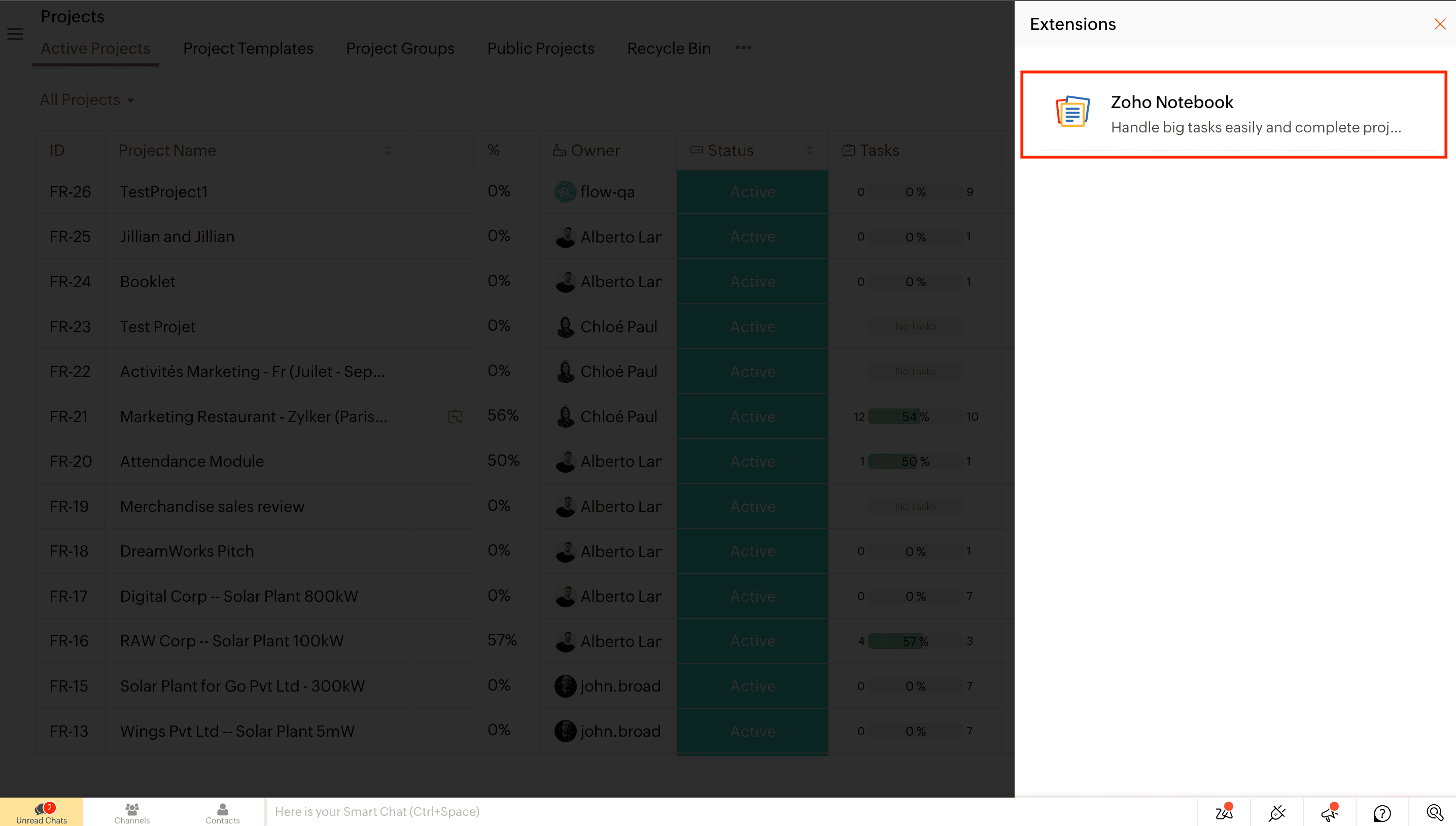1456x826 pixels.
Task: Open the hamburger navigation menu
Action: [15, 35]
